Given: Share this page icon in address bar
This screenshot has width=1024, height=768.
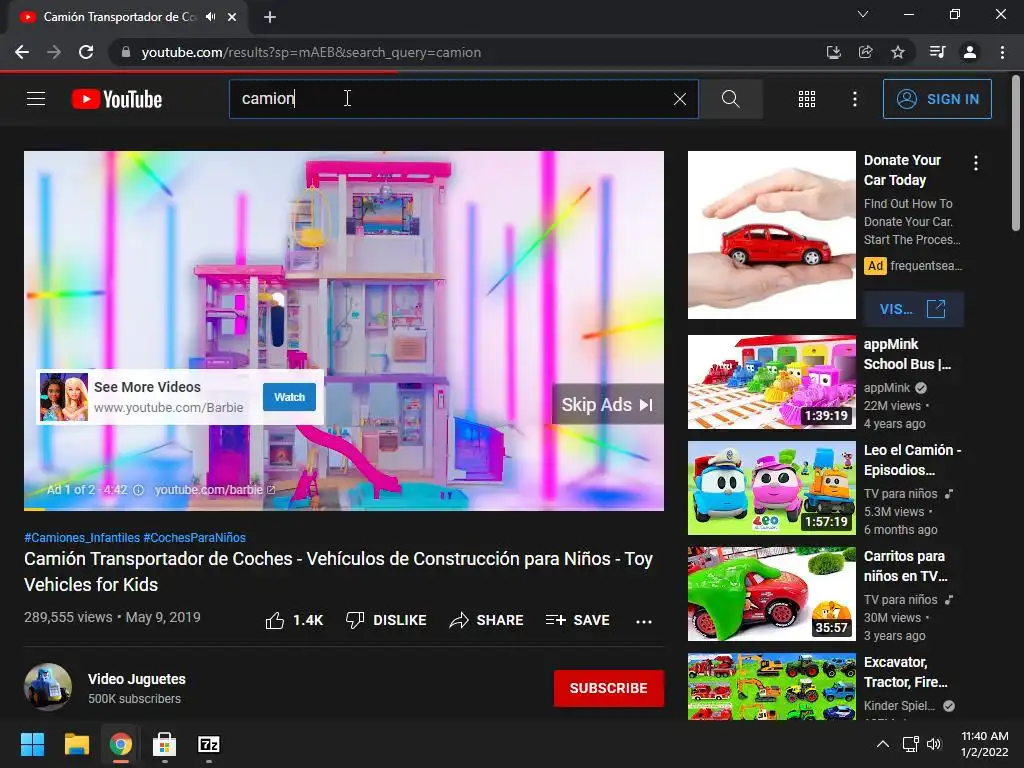Looking at the screenshot, I should point(865,52).
